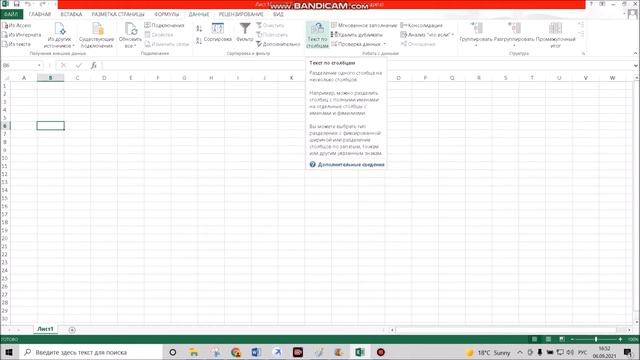Click the Windows taskbar search box

tap(91, 352)
